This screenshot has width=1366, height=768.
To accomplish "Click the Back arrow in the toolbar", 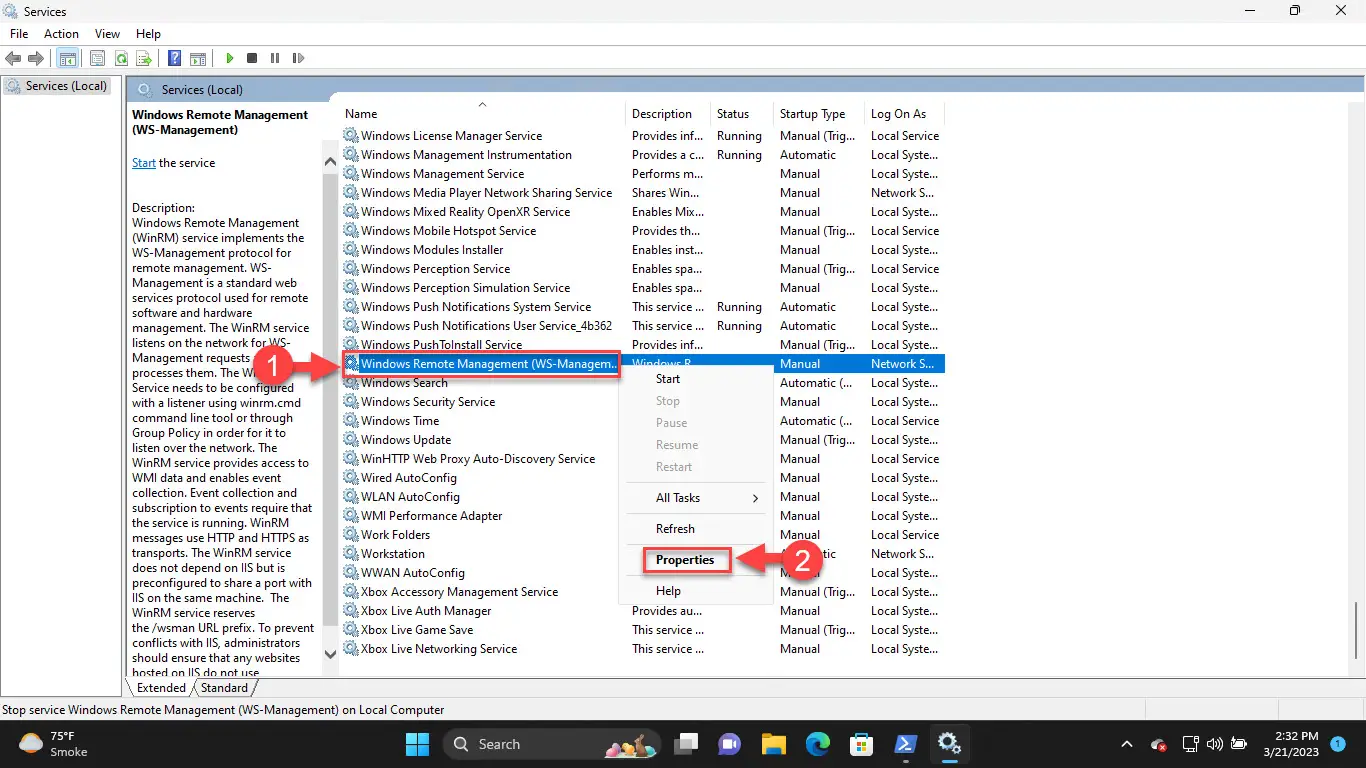I will click(14, 59).
